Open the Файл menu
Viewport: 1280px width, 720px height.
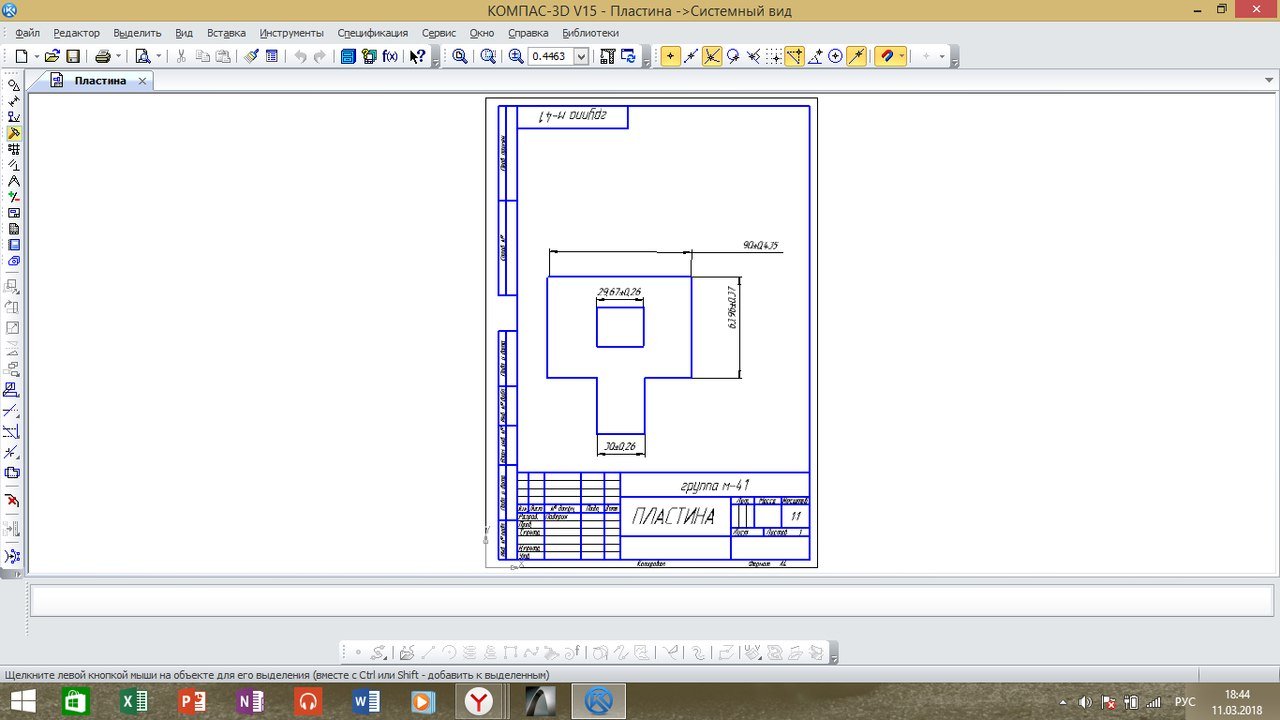click(27, 33)
